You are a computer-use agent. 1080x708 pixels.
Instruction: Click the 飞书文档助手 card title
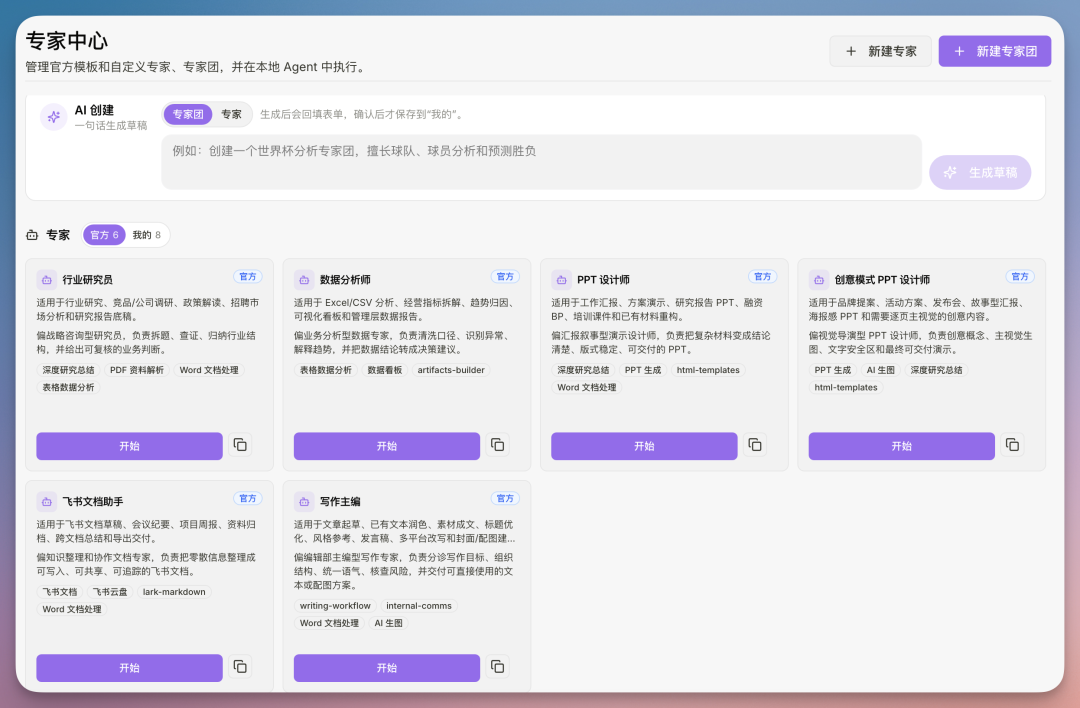tap(93, 501)
